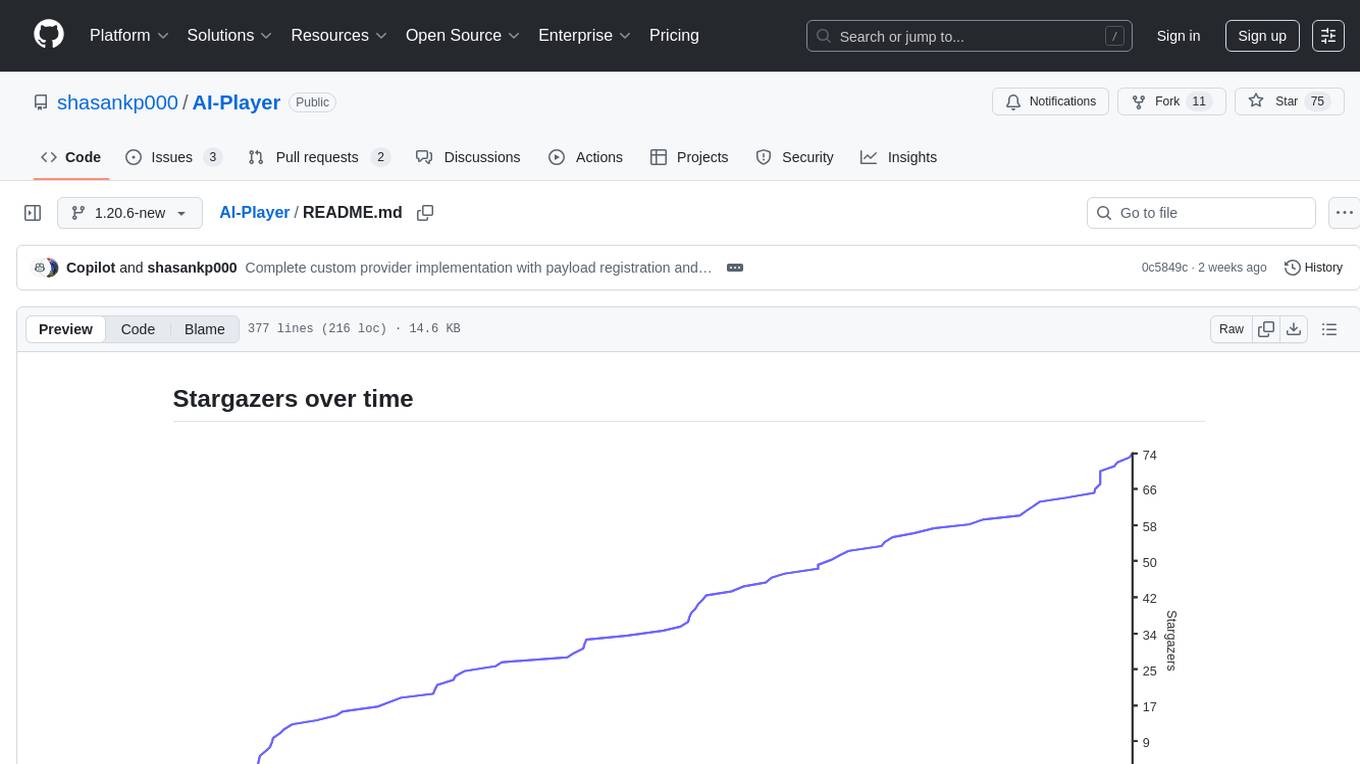Screen dimensions: 1360x764
Task: Open shasankp000 commit author link
Action: [x=192, y=267]
